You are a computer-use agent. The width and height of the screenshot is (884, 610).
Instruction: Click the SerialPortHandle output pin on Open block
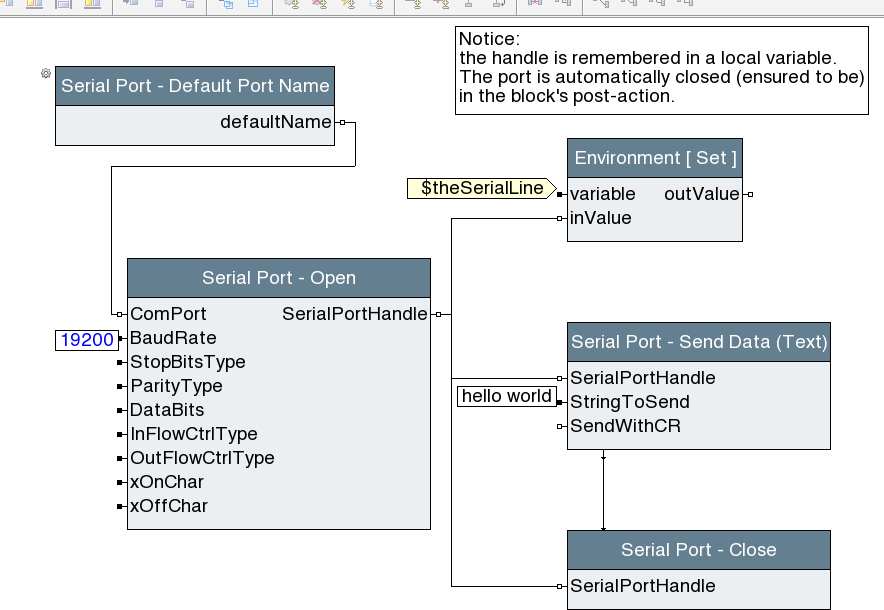click(437, 314)
